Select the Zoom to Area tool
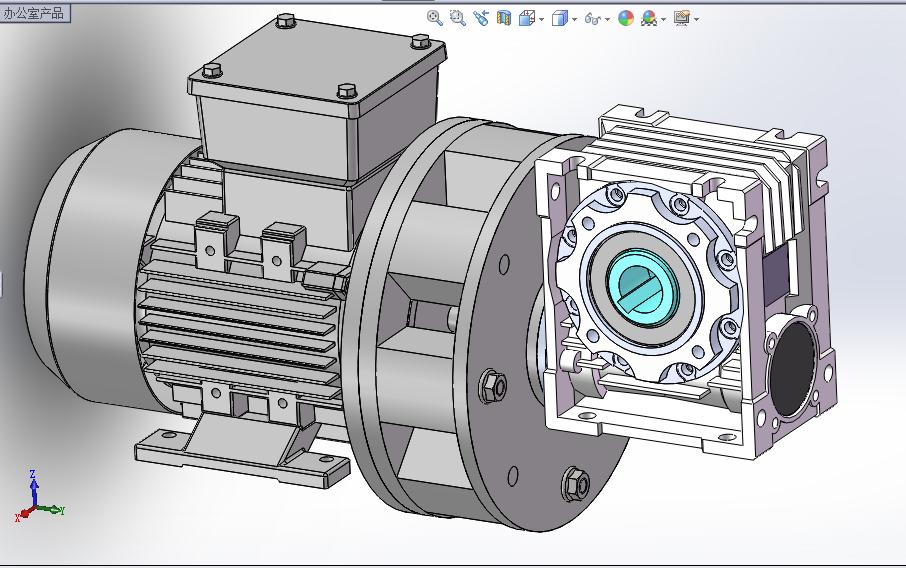Image resolution: width=906 pixels, height=568 pixels. point(457,18)
